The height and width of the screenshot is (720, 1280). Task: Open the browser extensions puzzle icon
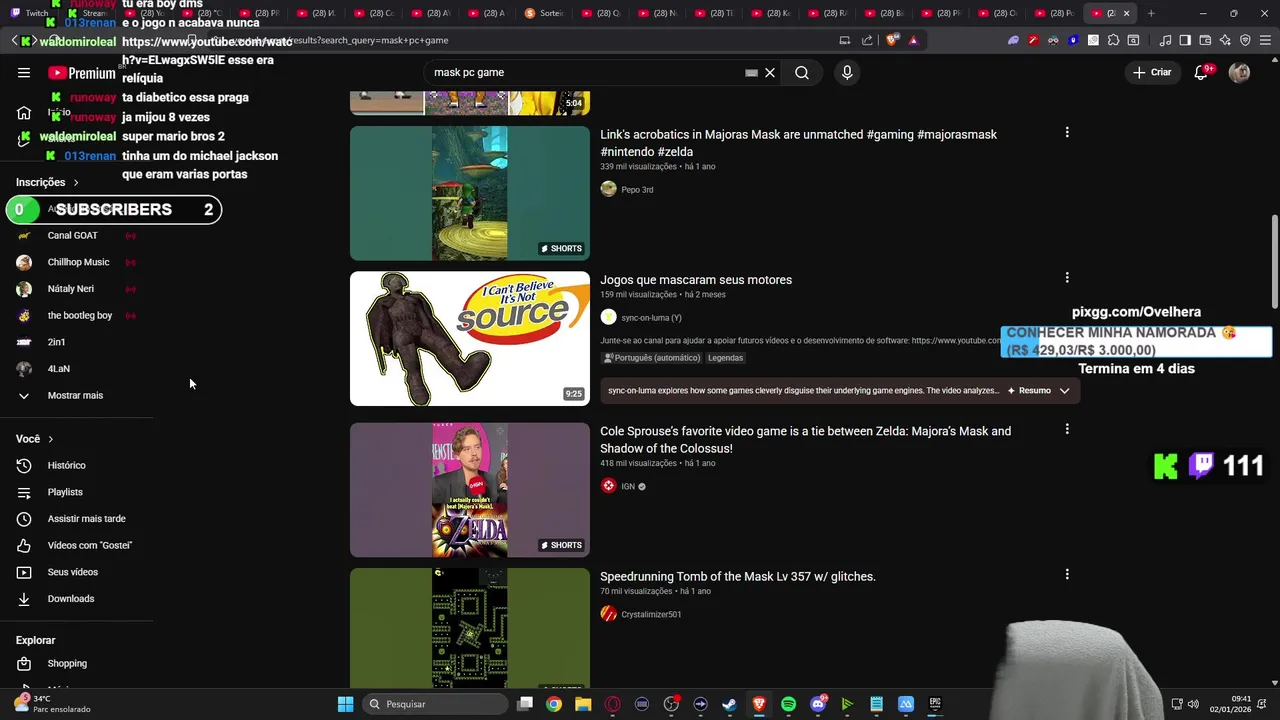(1113, 40)
